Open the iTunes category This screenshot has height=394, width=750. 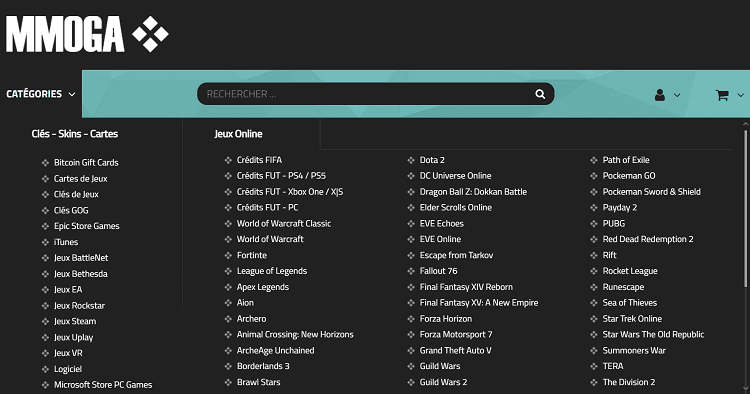point(66,242)
